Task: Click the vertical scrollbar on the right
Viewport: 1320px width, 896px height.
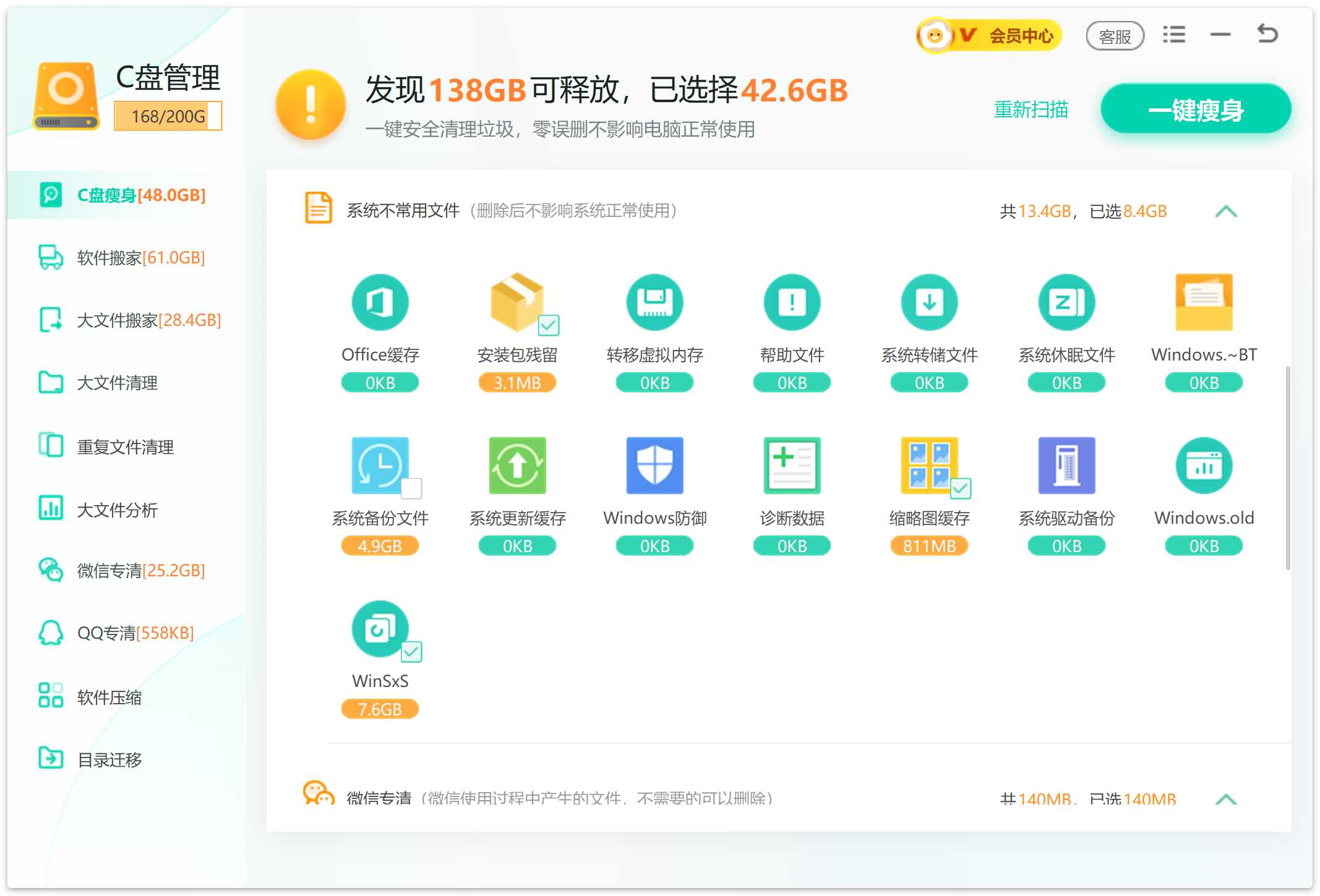Action: click(1287, 468)
